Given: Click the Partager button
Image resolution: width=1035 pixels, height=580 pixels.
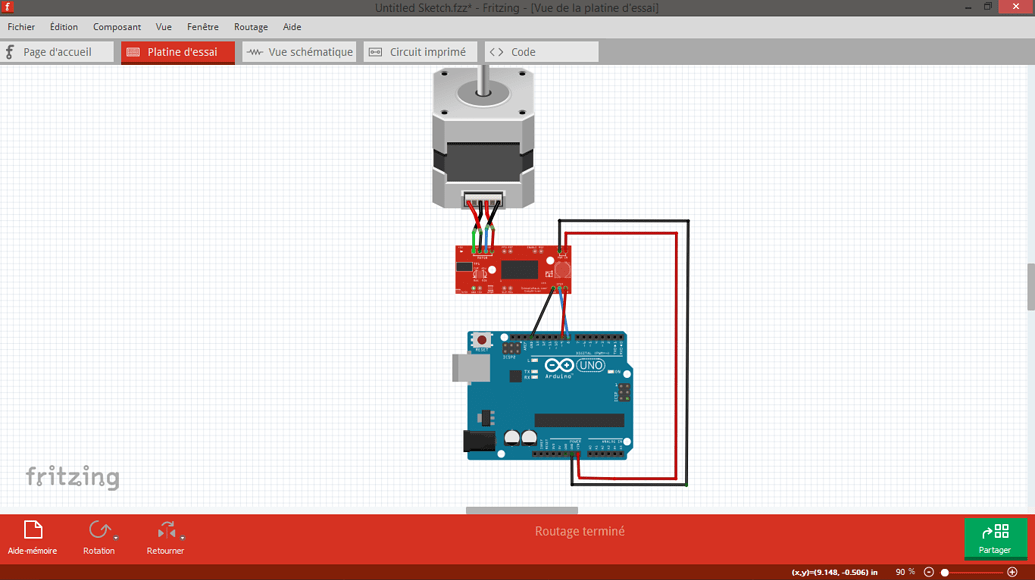Looking at the screenshot, I should [x=995, y=538].
